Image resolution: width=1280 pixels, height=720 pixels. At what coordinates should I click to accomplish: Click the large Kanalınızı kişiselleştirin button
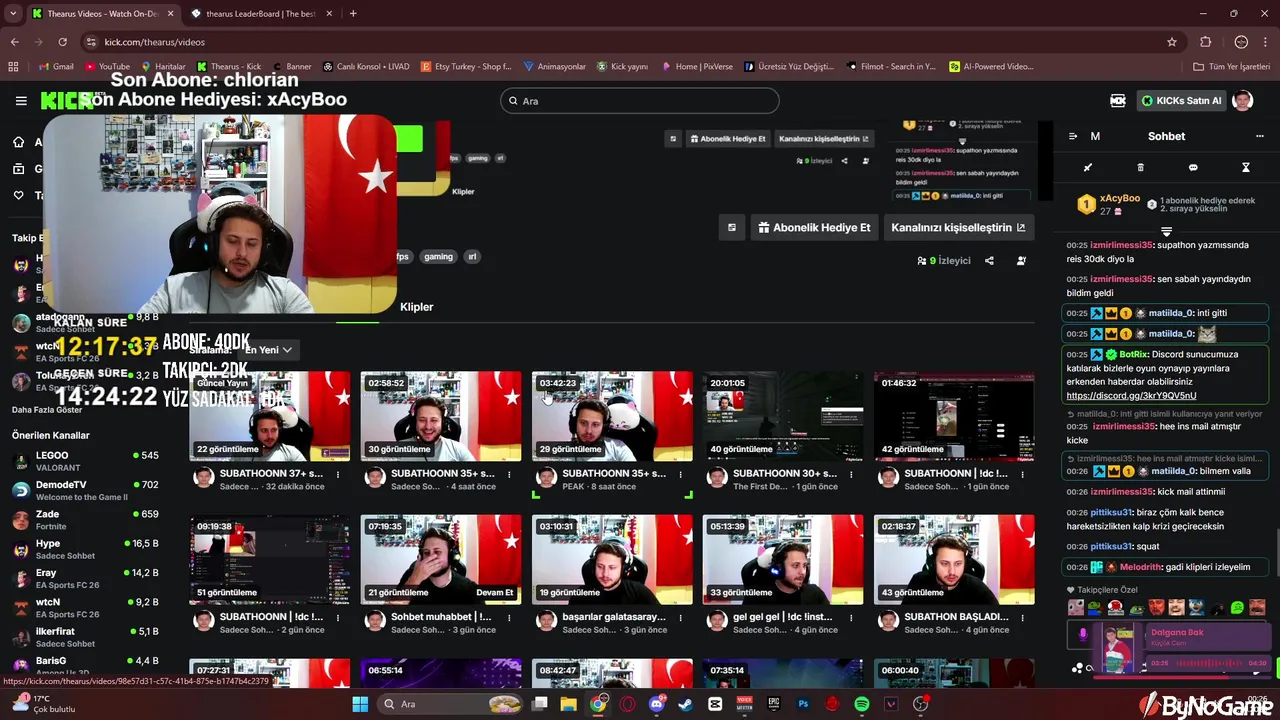pyautogui.click(x=958, y=227)
